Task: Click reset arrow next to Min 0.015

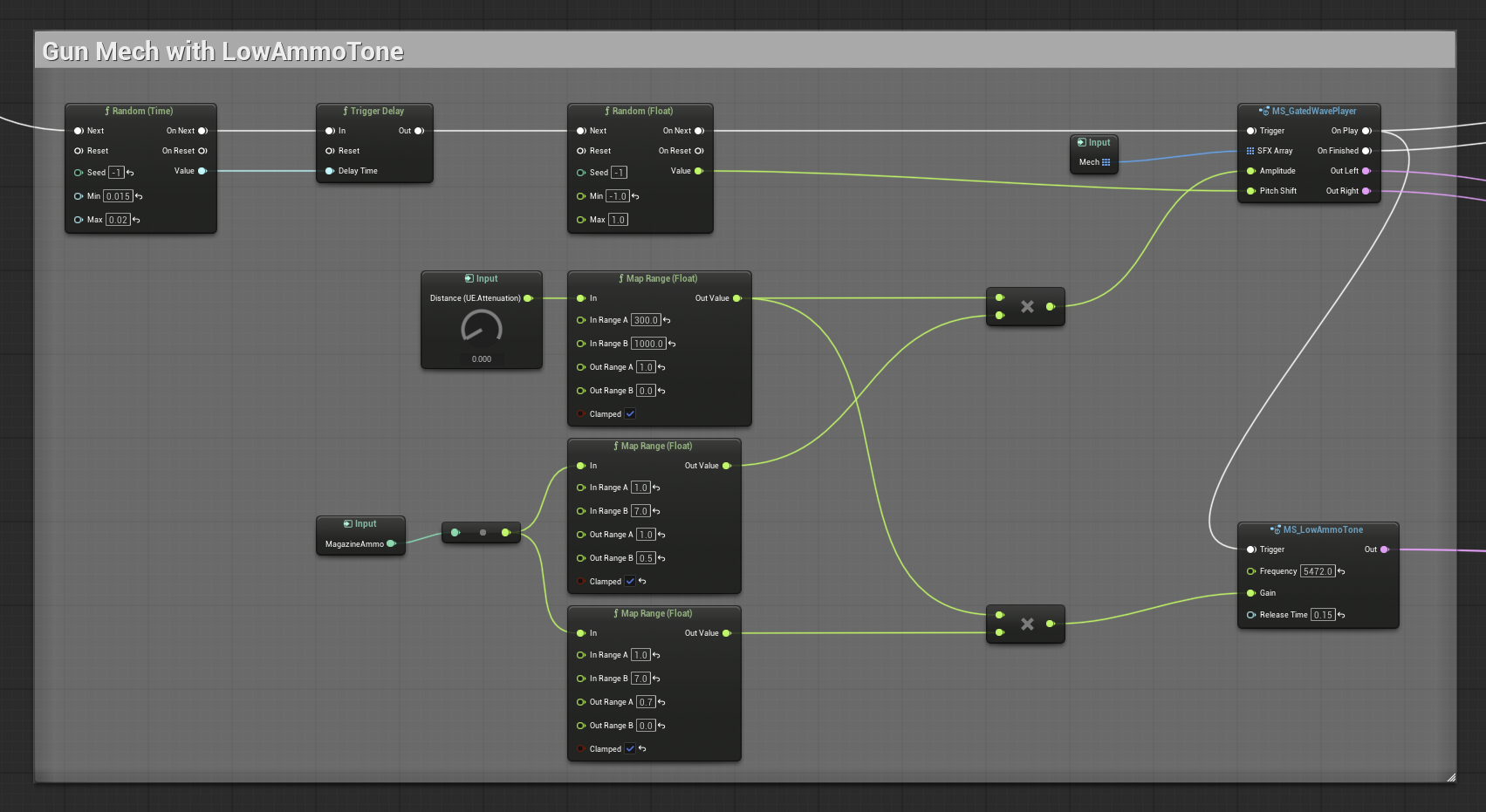Action: click(139, 196)
